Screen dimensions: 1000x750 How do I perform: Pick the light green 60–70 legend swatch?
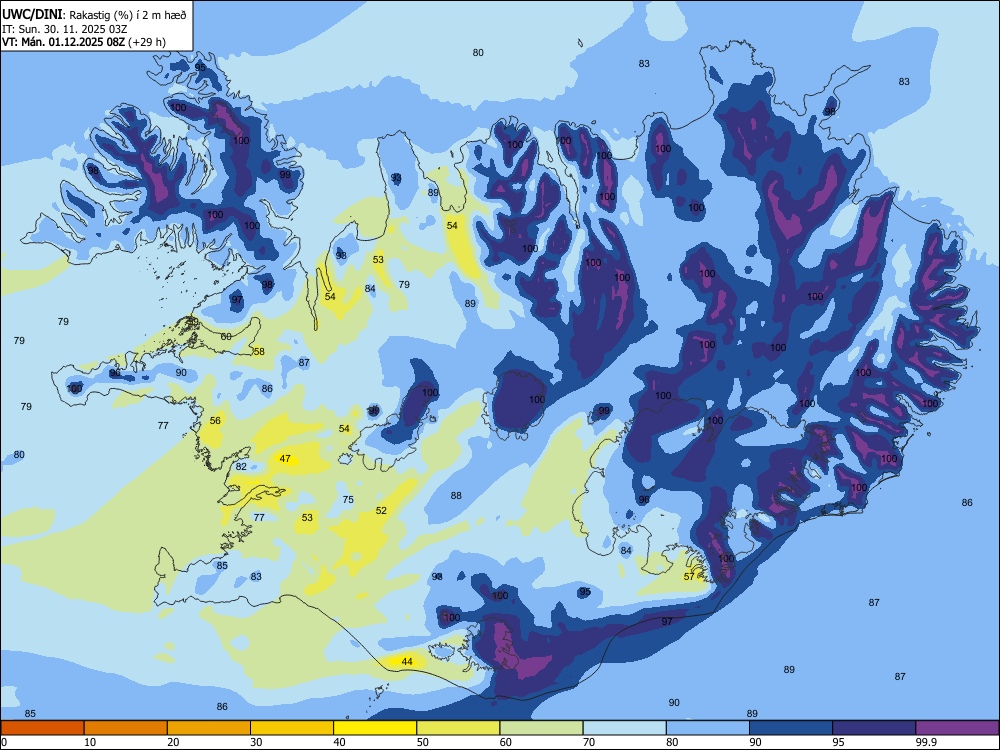(541, 728)
